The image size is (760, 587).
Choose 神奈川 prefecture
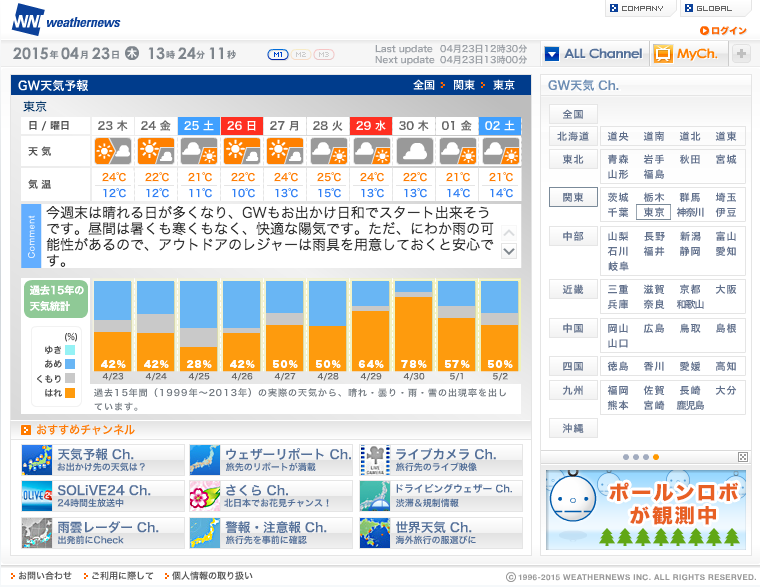click(690, 212)
